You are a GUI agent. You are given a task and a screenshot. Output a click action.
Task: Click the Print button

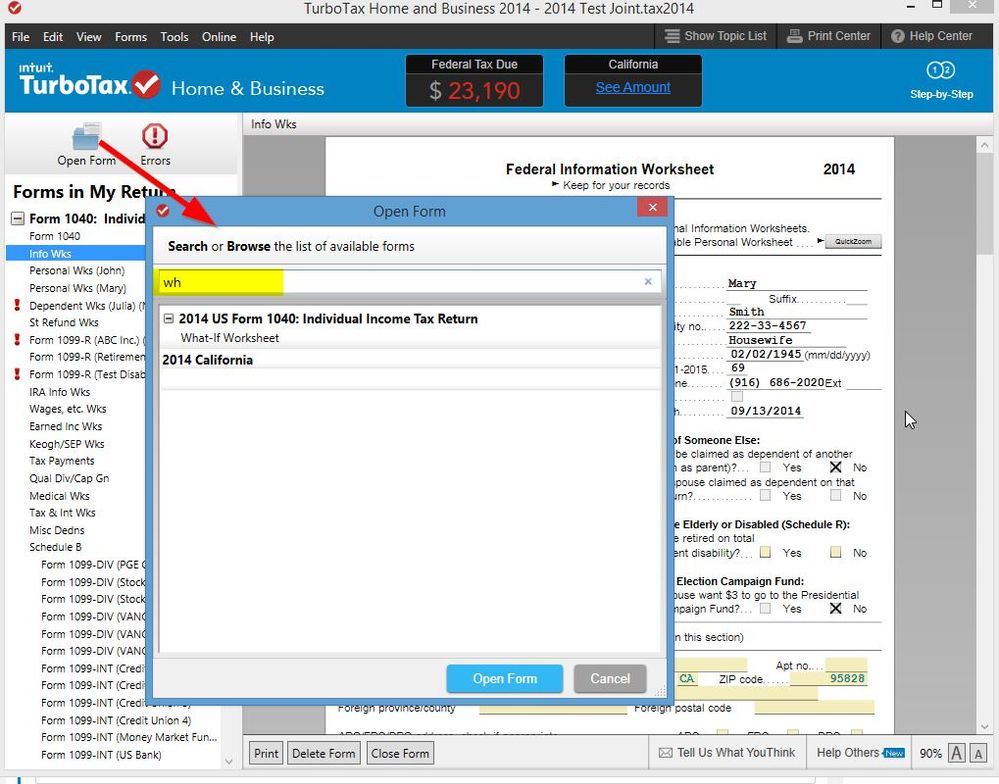[x=266, y=753]
